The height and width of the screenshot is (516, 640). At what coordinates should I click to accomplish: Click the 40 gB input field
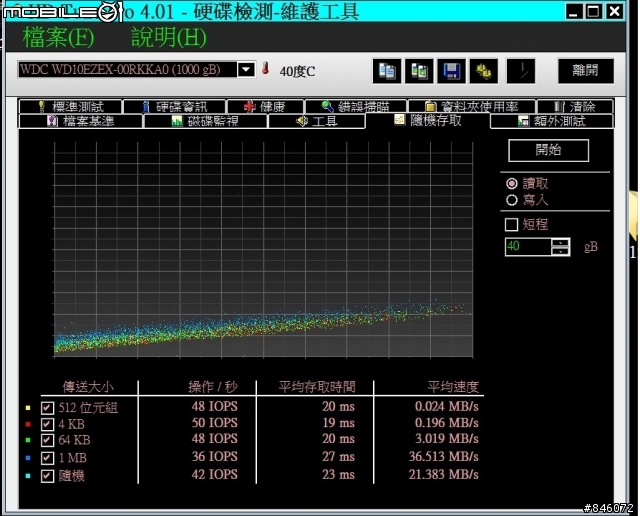coord(528,247)
